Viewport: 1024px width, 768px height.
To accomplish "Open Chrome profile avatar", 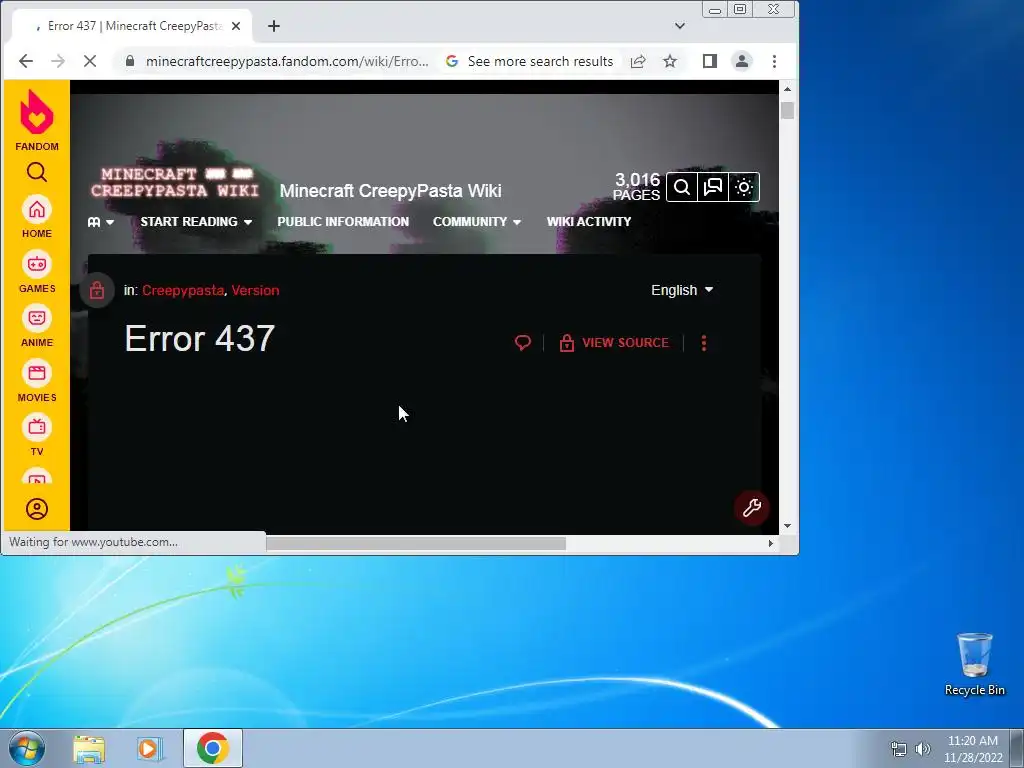I will tap(742, 61).
